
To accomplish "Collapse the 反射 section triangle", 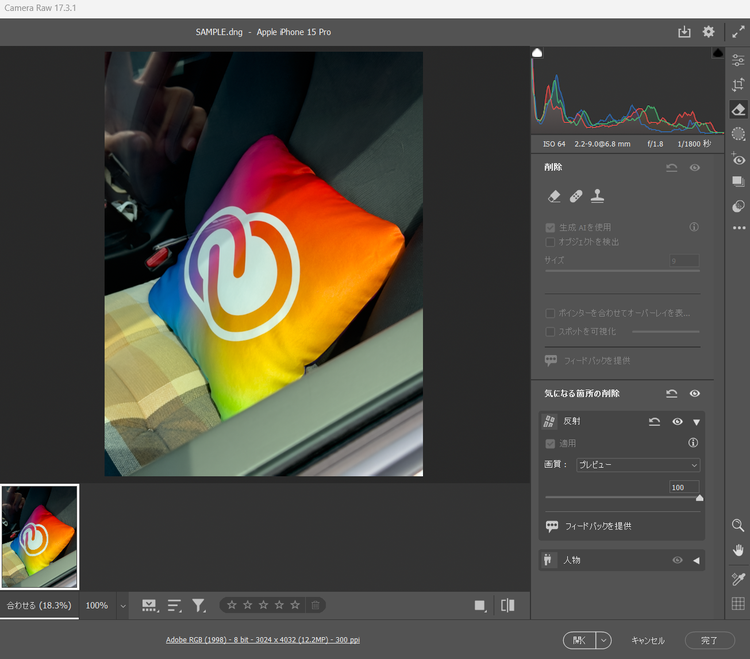I will click(x=696, y=422).
